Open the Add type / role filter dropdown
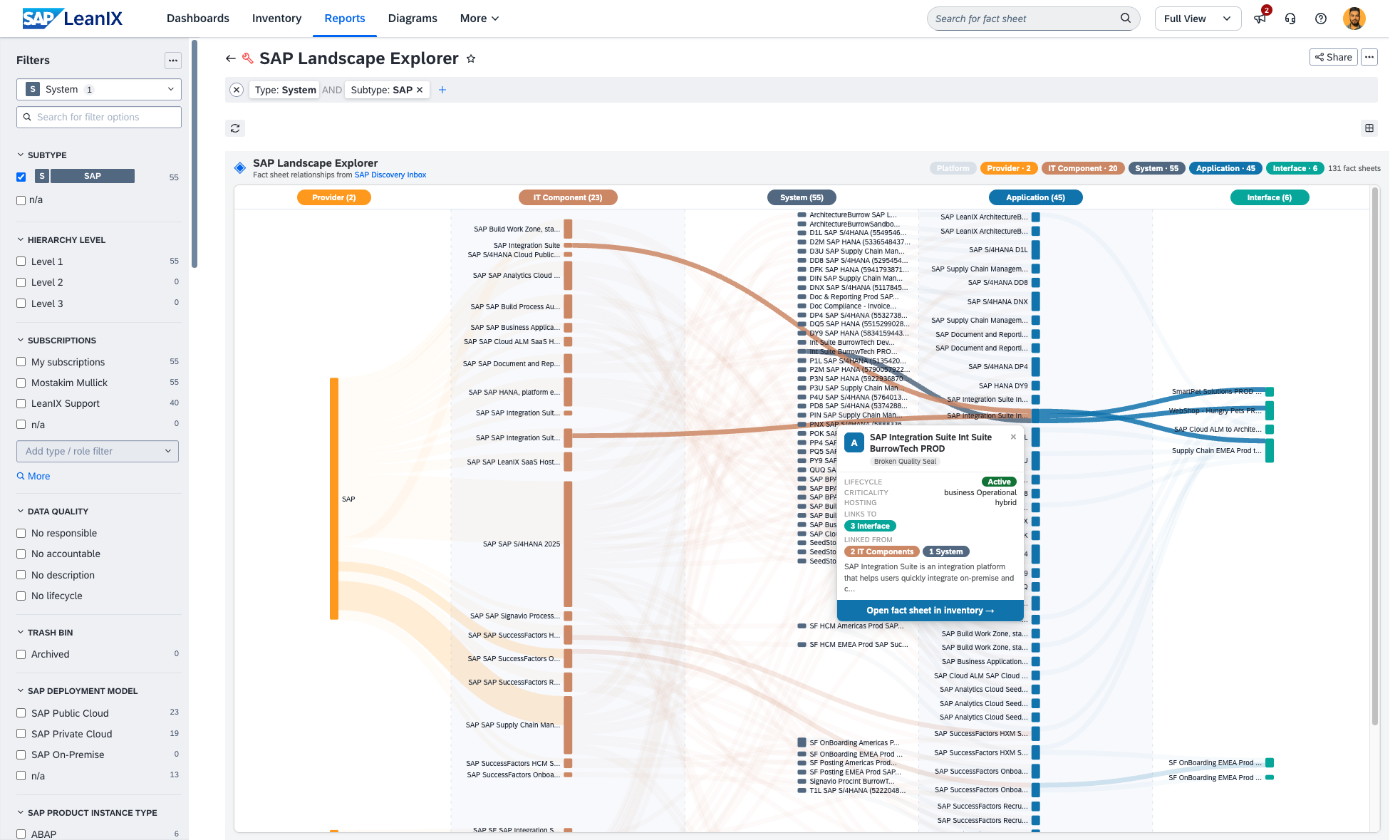Image resolution: width=1400 pixels, height=840 pixels. pos(98,451)
